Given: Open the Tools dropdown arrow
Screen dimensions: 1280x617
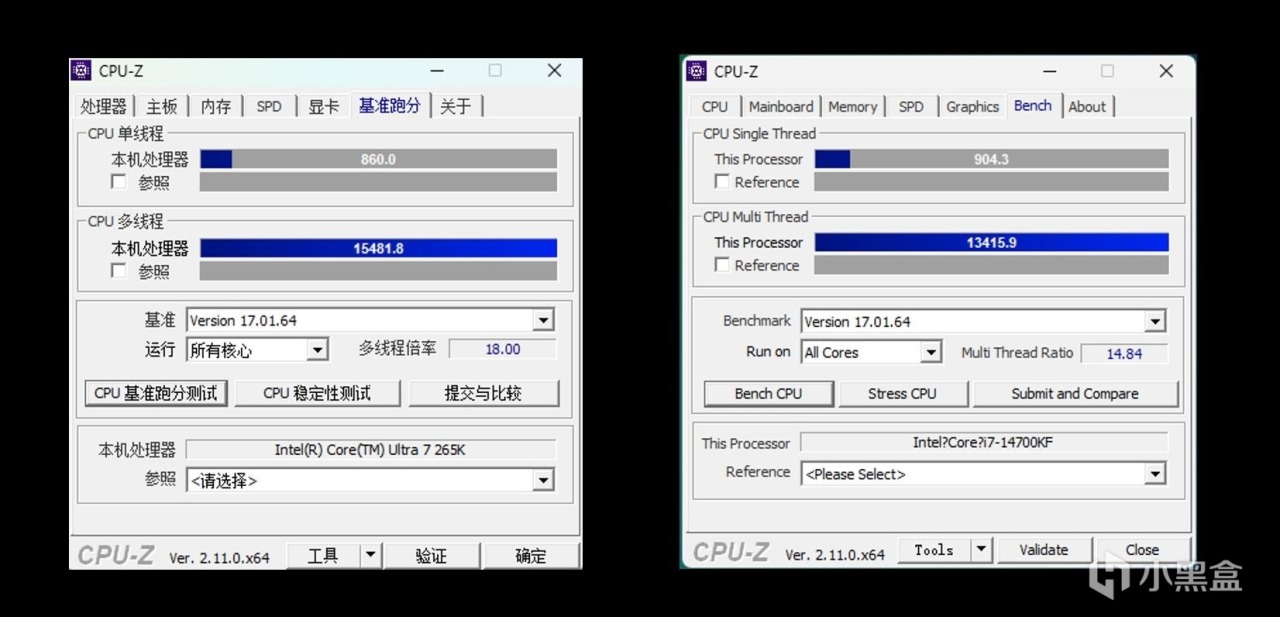Looking at the screenshot, I should point(981,550).
